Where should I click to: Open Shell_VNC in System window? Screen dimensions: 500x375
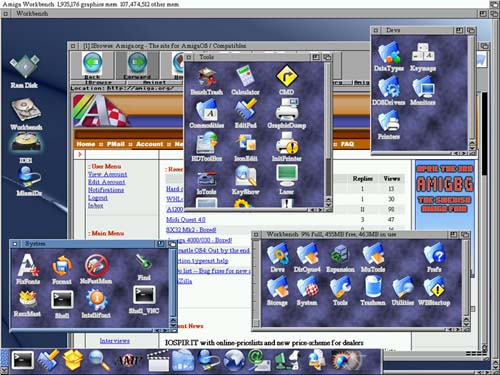click(144, 300)
